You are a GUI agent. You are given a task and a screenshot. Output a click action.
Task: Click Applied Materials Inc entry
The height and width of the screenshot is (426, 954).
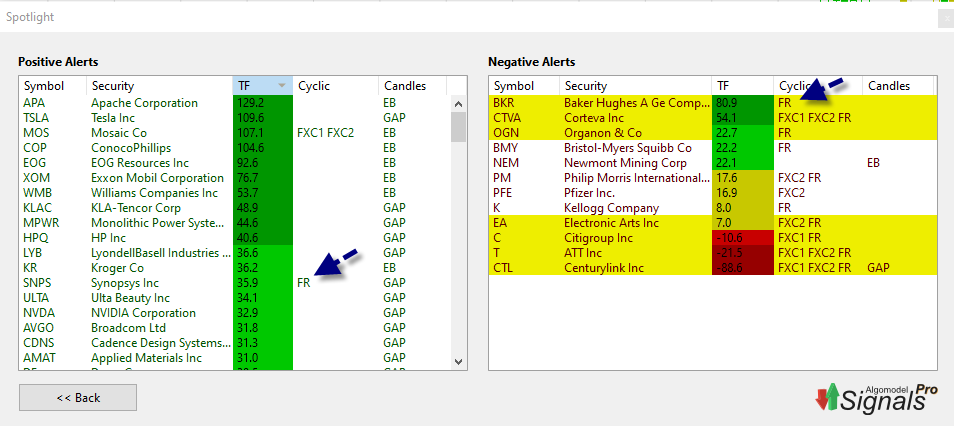147,358
